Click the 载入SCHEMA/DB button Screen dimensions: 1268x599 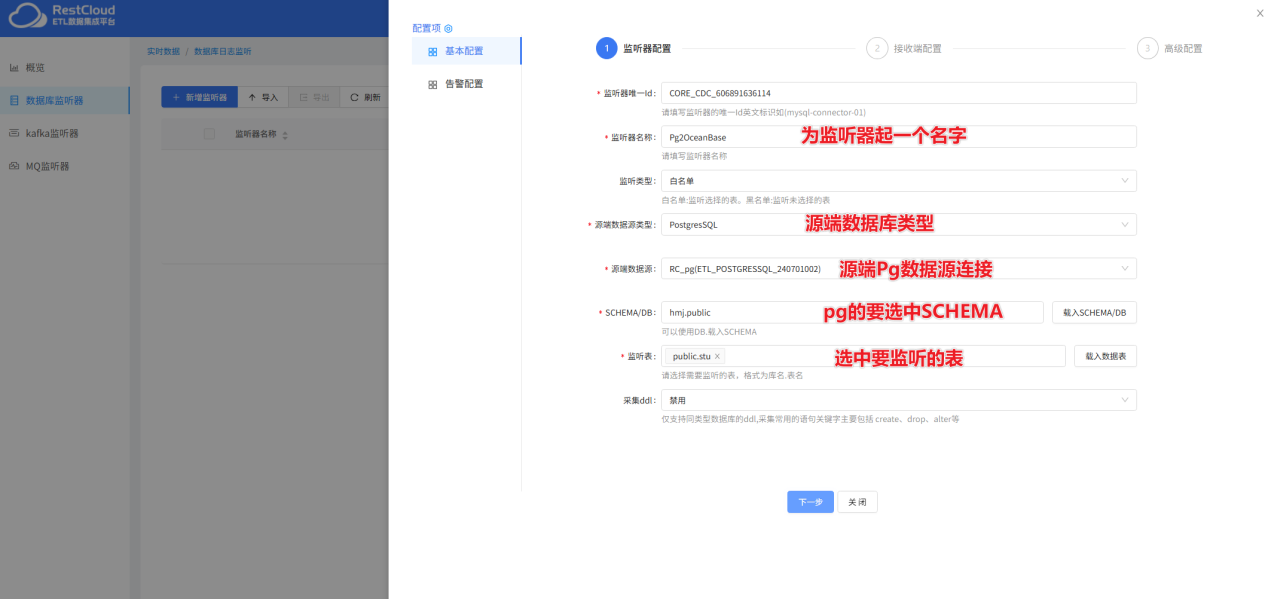1094,313
